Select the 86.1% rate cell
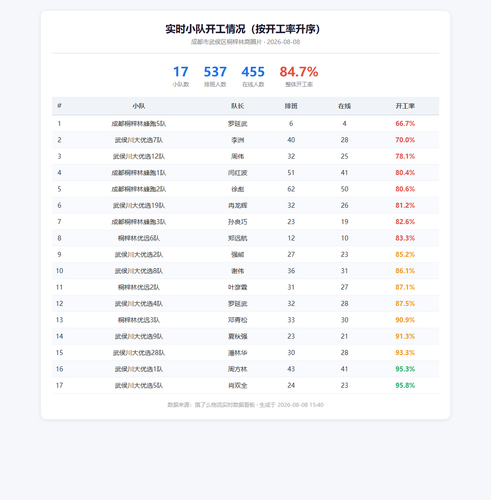The width and height of the screenshot is (491, 500). (x=405, y=271)
